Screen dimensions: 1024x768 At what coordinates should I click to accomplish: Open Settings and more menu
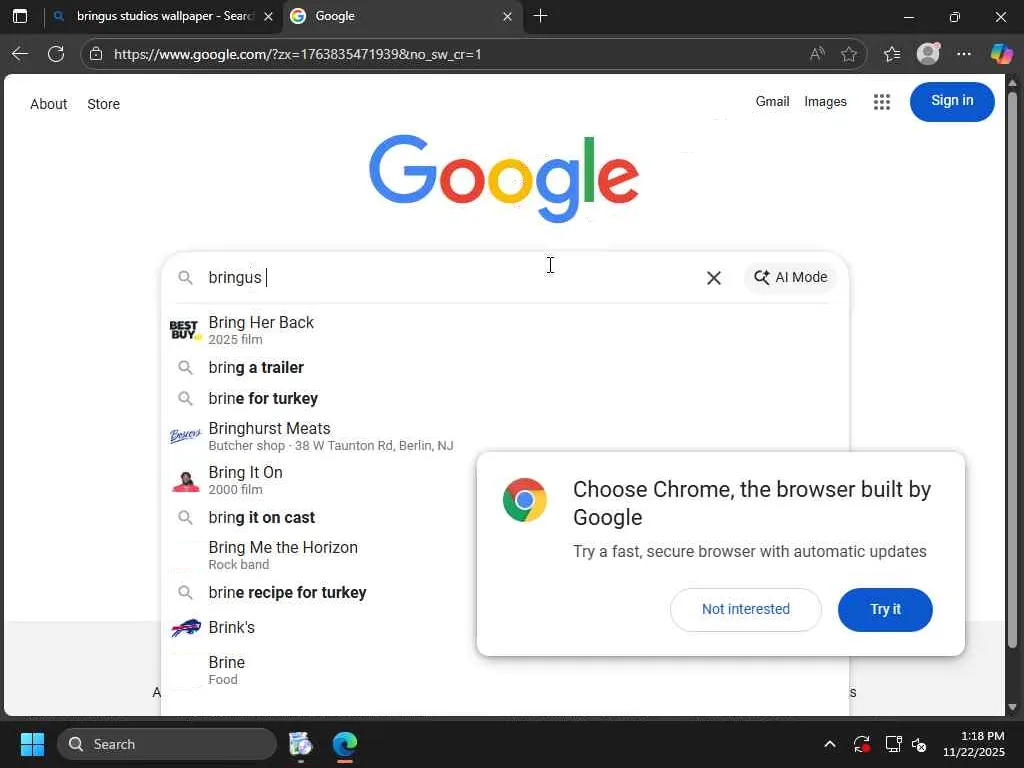[964, 54]
